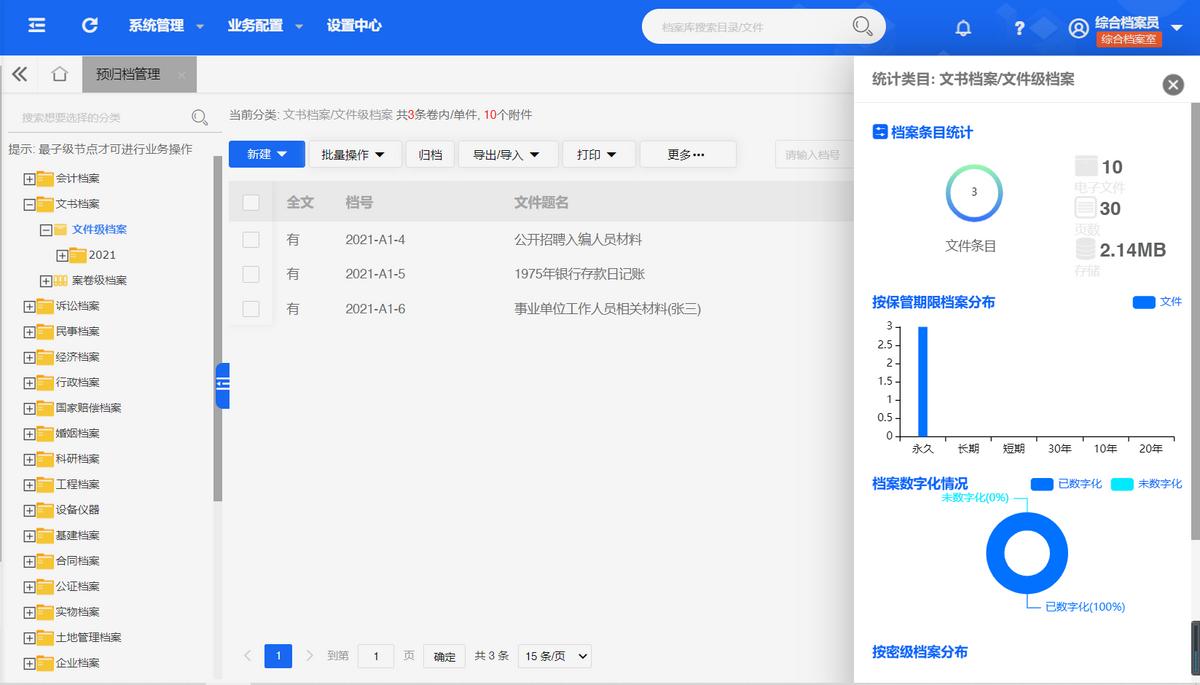Viewport: 1200px width, 685px height.
Task: Open the 新建 dropdown menu
Action: click(x=266, y=154)
